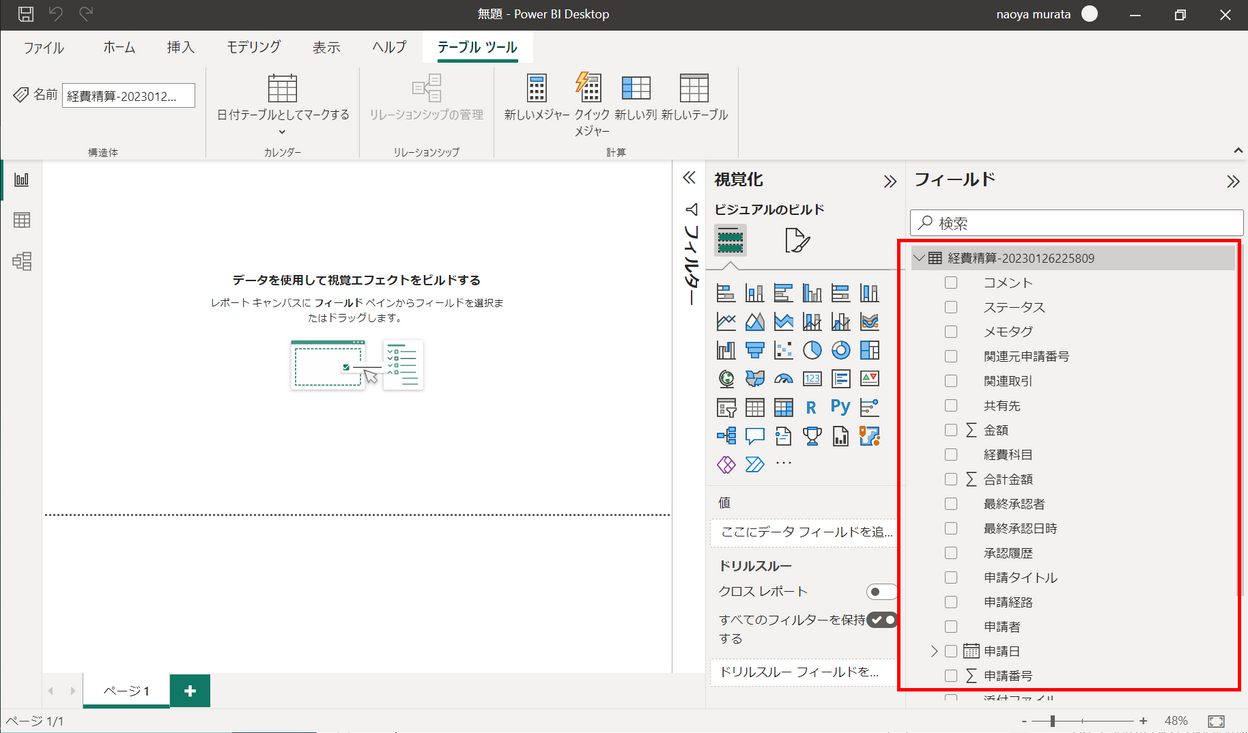
Task: Insert a pie chart visual
Action: (812, 350)
